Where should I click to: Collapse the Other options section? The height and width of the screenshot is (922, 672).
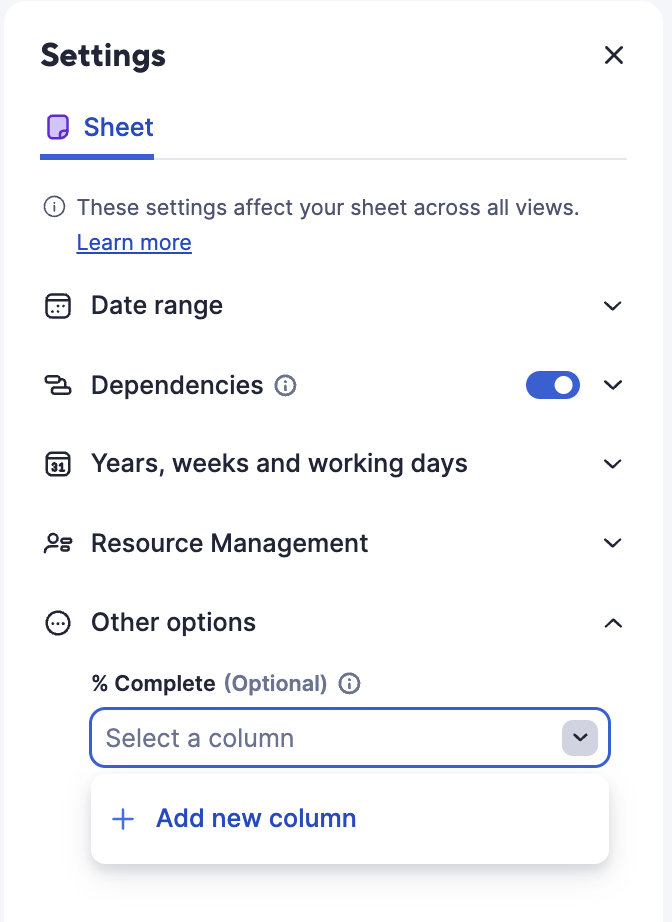coord(613,622)
